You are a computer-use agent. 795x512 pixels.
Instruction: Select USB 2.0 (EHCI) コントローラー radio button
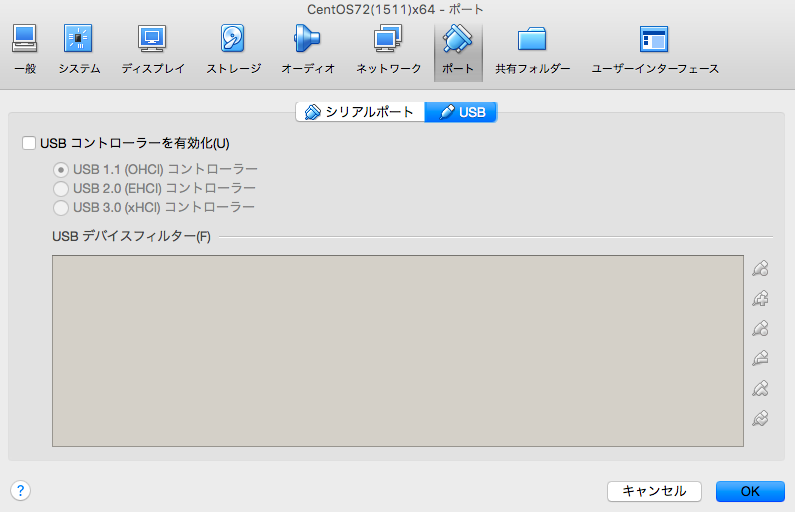click(x=61, y=189)
